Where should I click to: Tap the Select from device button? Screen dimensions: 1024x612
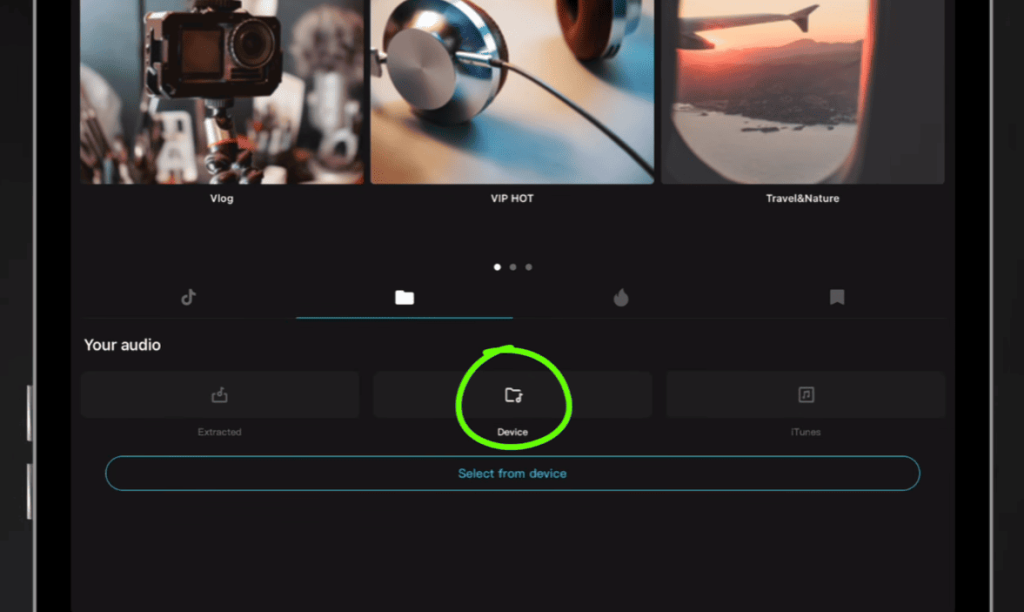tap(513, 474)
